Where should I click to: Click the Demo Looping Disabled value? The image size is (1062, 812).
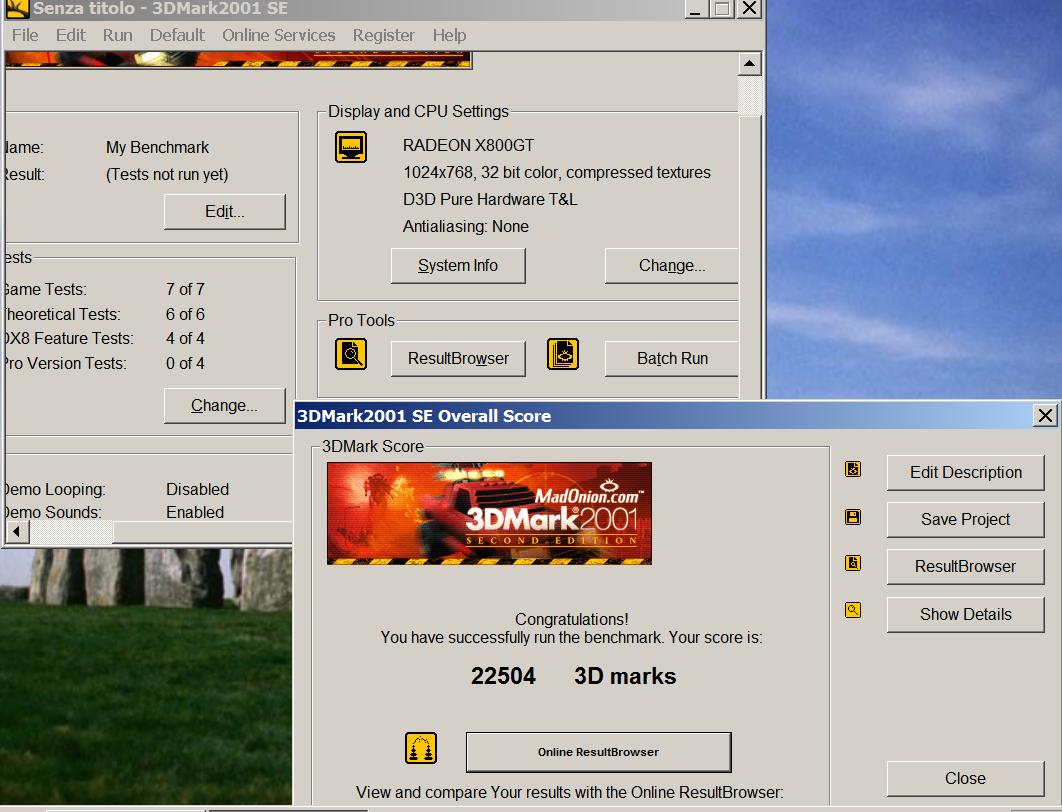click(x=197, y=489)
